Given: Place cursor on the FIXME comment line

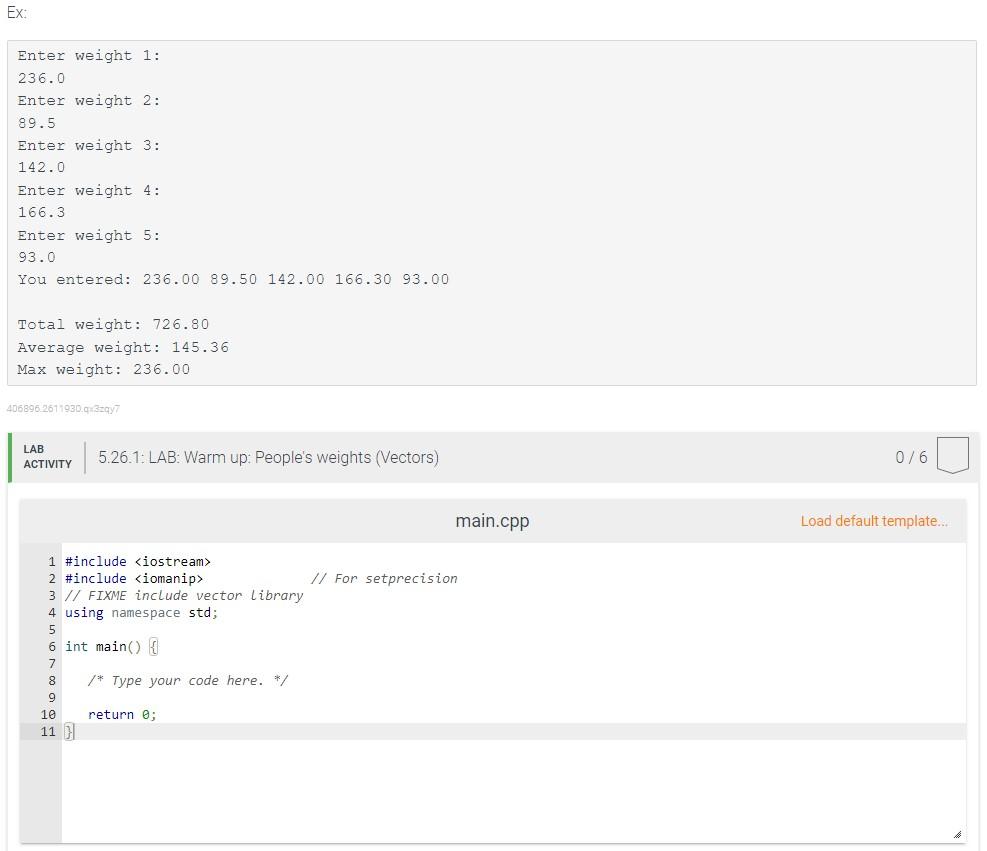Looking at the screenshot, I should point(183,595).
